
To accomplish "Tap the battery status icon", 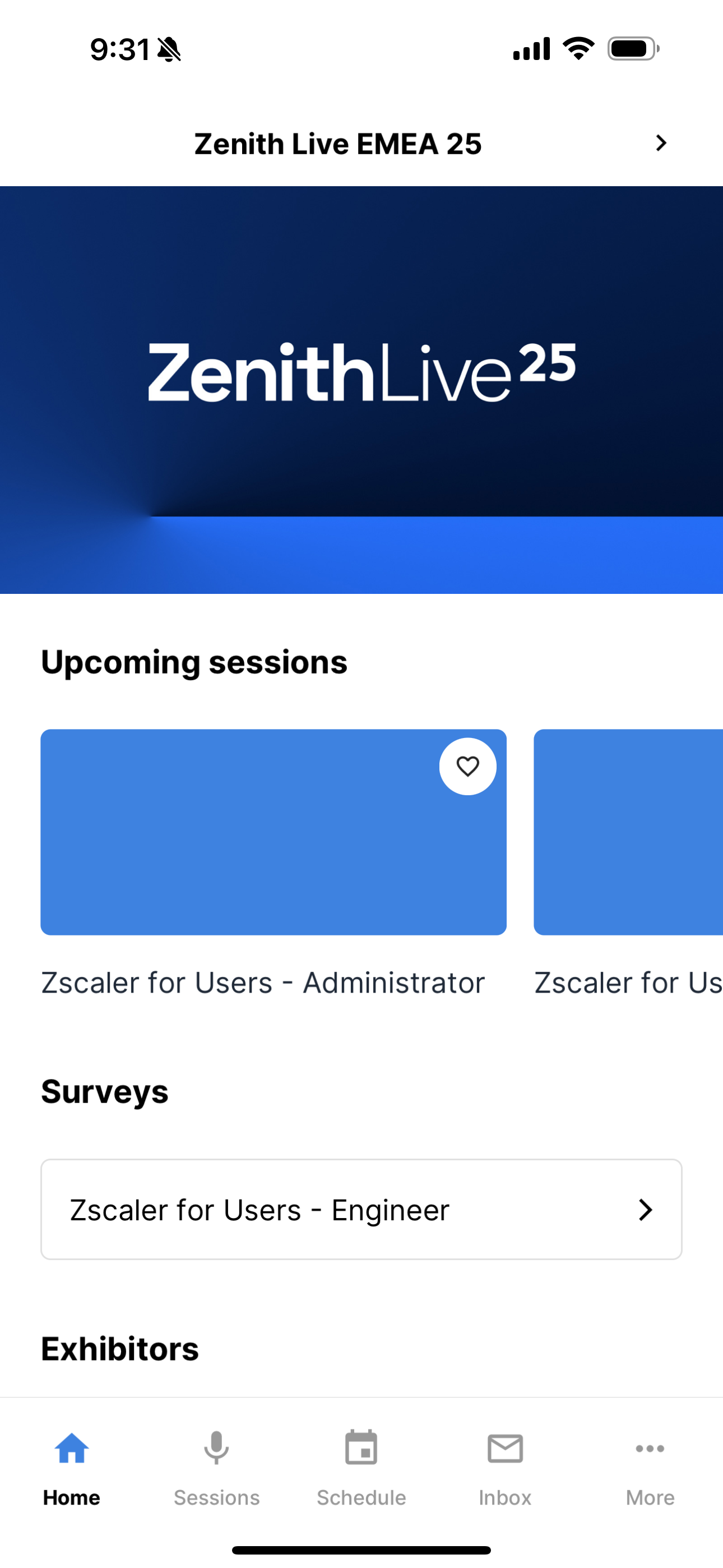I will [x=633, y=49].
